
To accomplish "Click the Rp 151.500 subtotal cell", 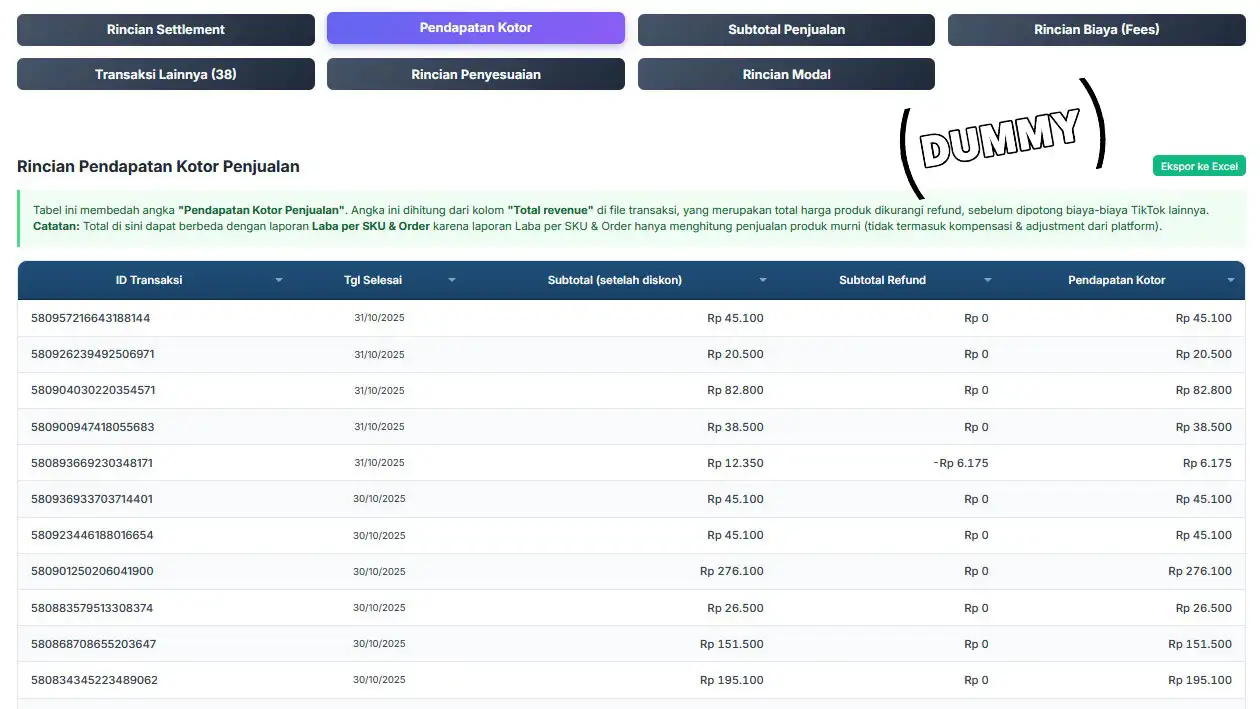I will tap(734, 644).
